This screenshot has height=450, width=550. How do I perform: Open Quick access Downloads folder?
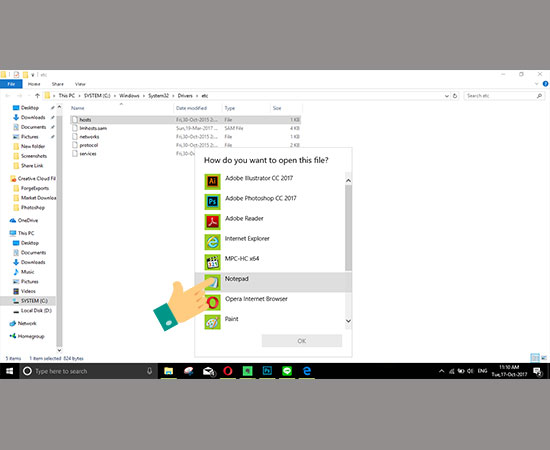tap(33, 117)
